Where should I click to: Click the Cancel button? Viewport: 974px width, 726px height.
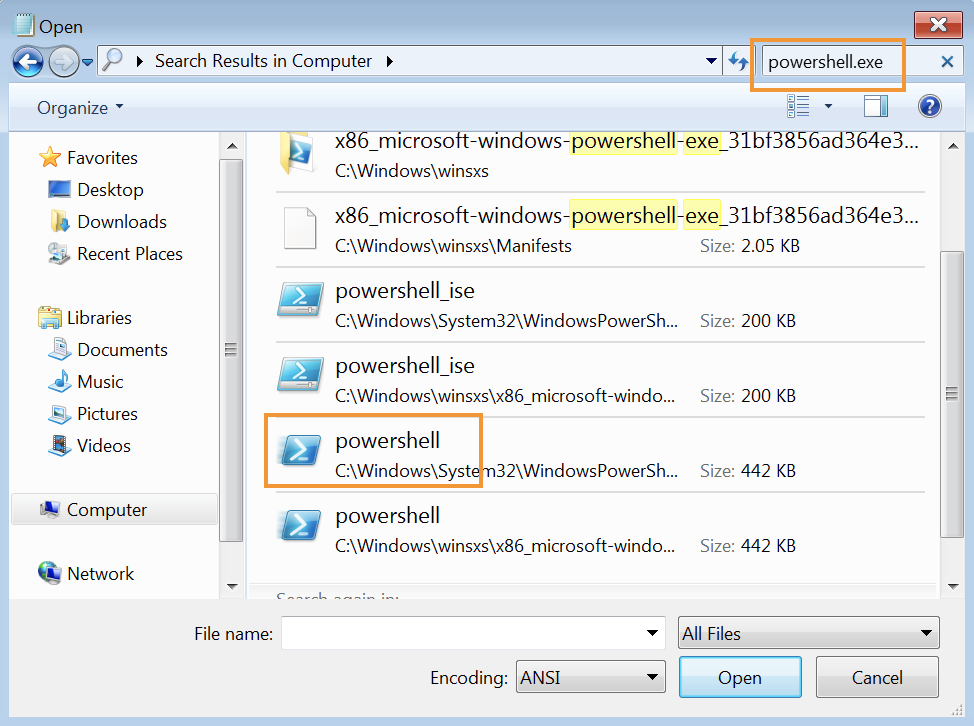pyautogui.click(x=877, y=678)
